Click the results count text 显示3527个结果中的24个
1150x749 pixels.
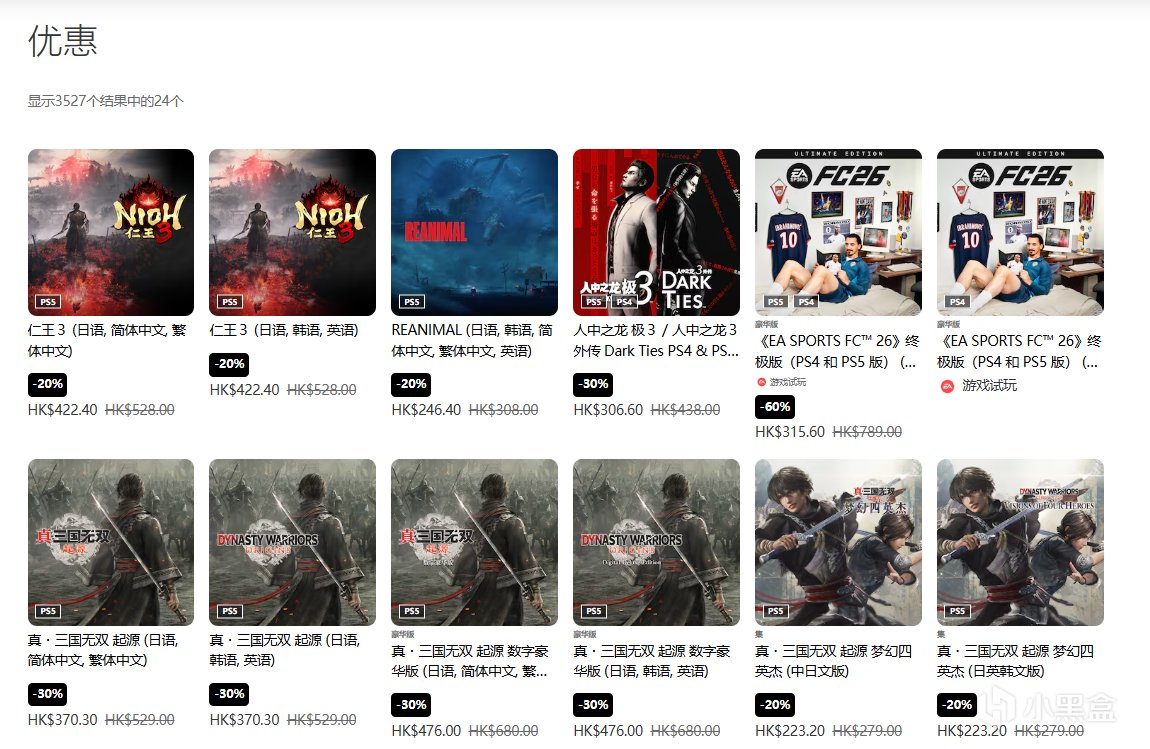(106, 101)
